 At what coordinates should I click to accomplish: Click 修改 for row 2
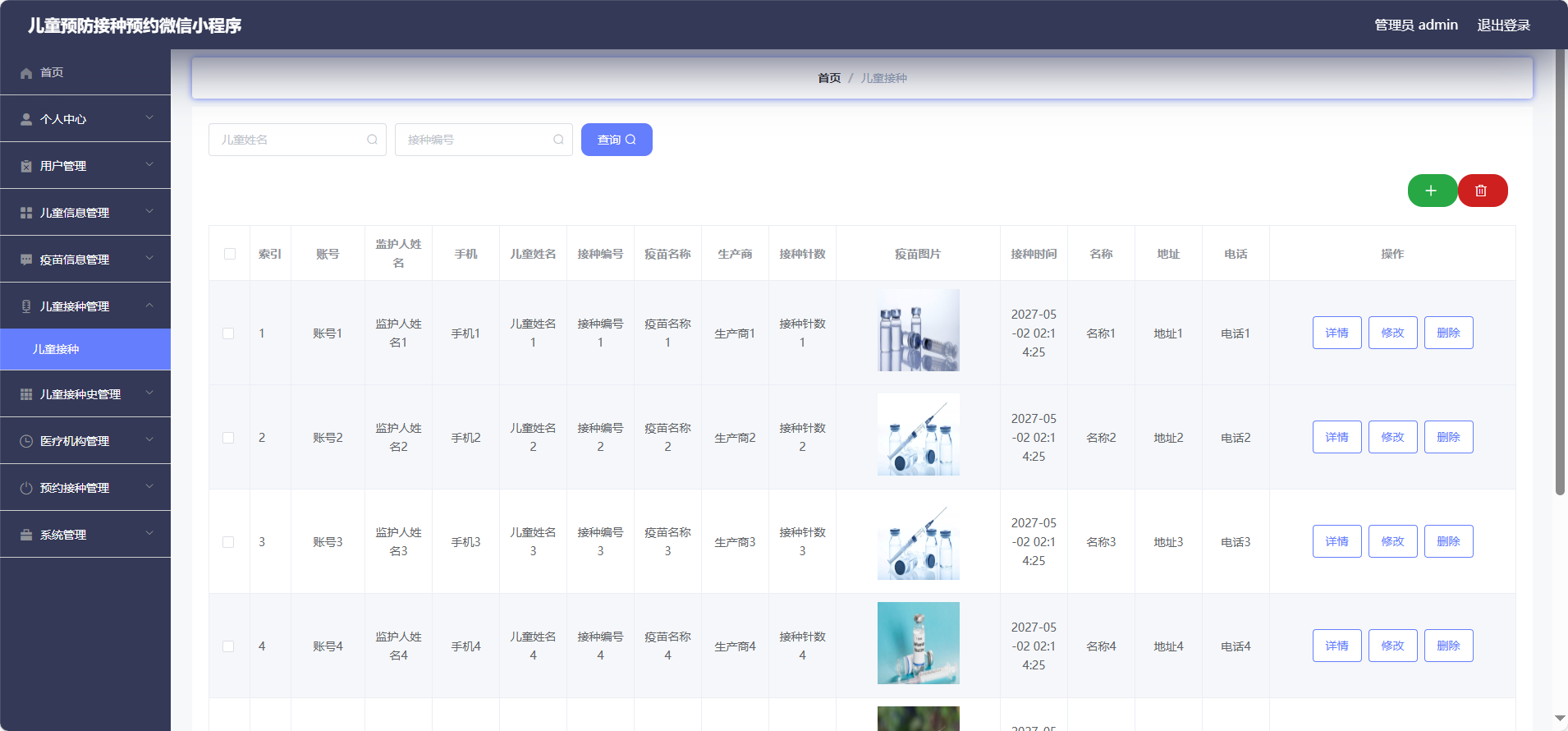pos(1393,437)
